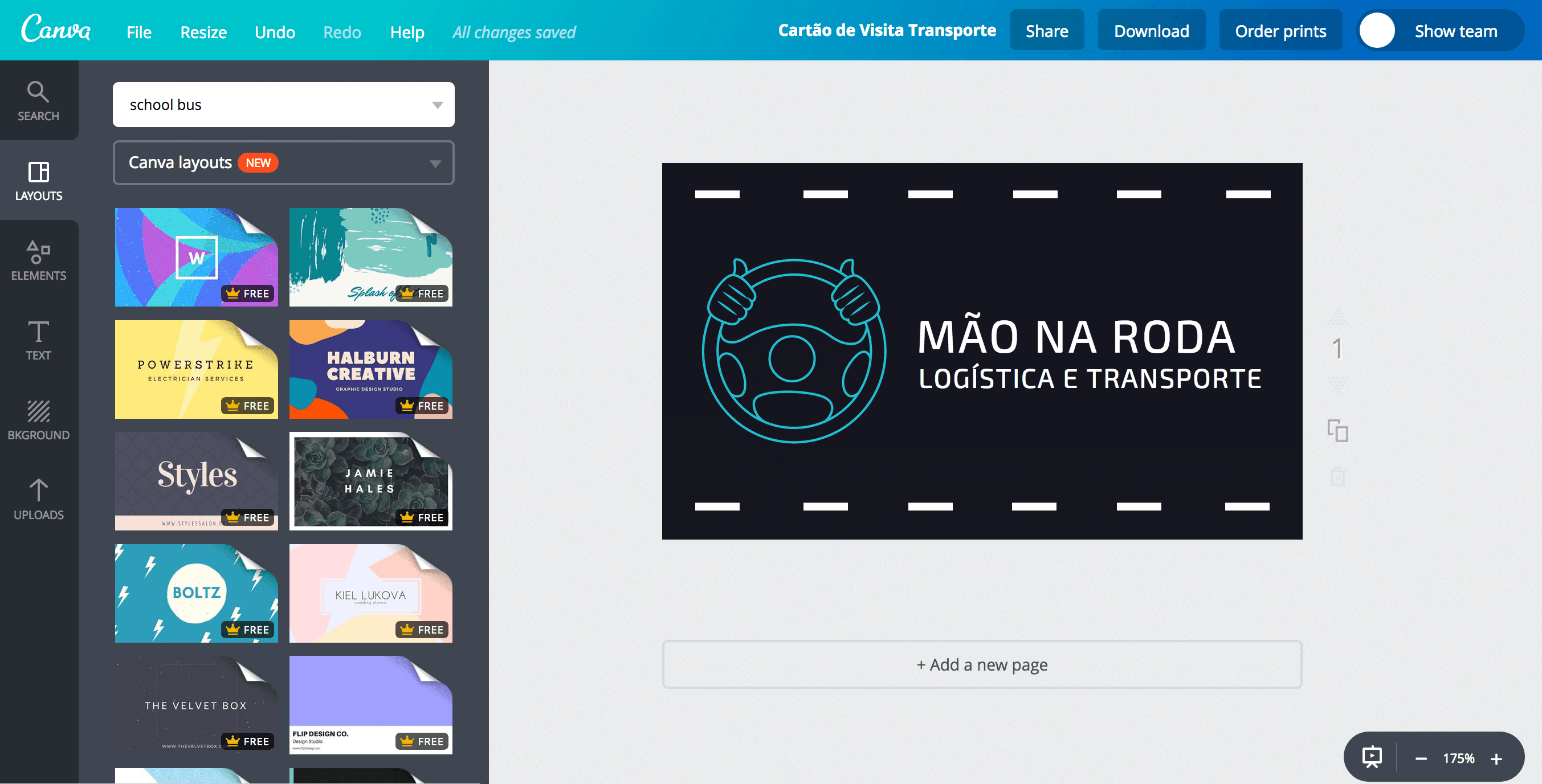Choose the Jamie Hales succulent layout
The width and height of the screenshot is (1542, 784).
[370, 481]
